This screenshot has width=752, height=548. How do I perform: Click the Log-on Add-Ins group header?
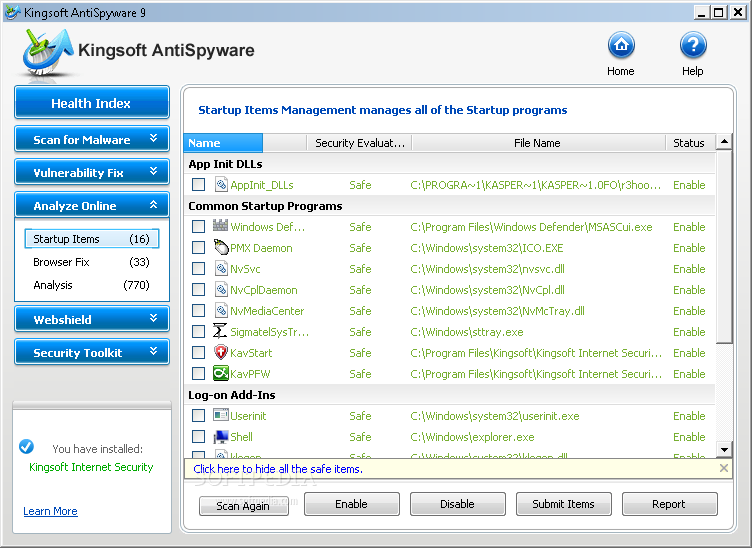coord(232,395)
